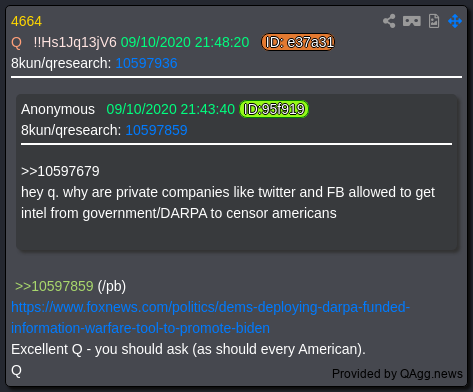473x392 pixels.
Task: Click post number 4664
Action: click(x=26, y=21)
